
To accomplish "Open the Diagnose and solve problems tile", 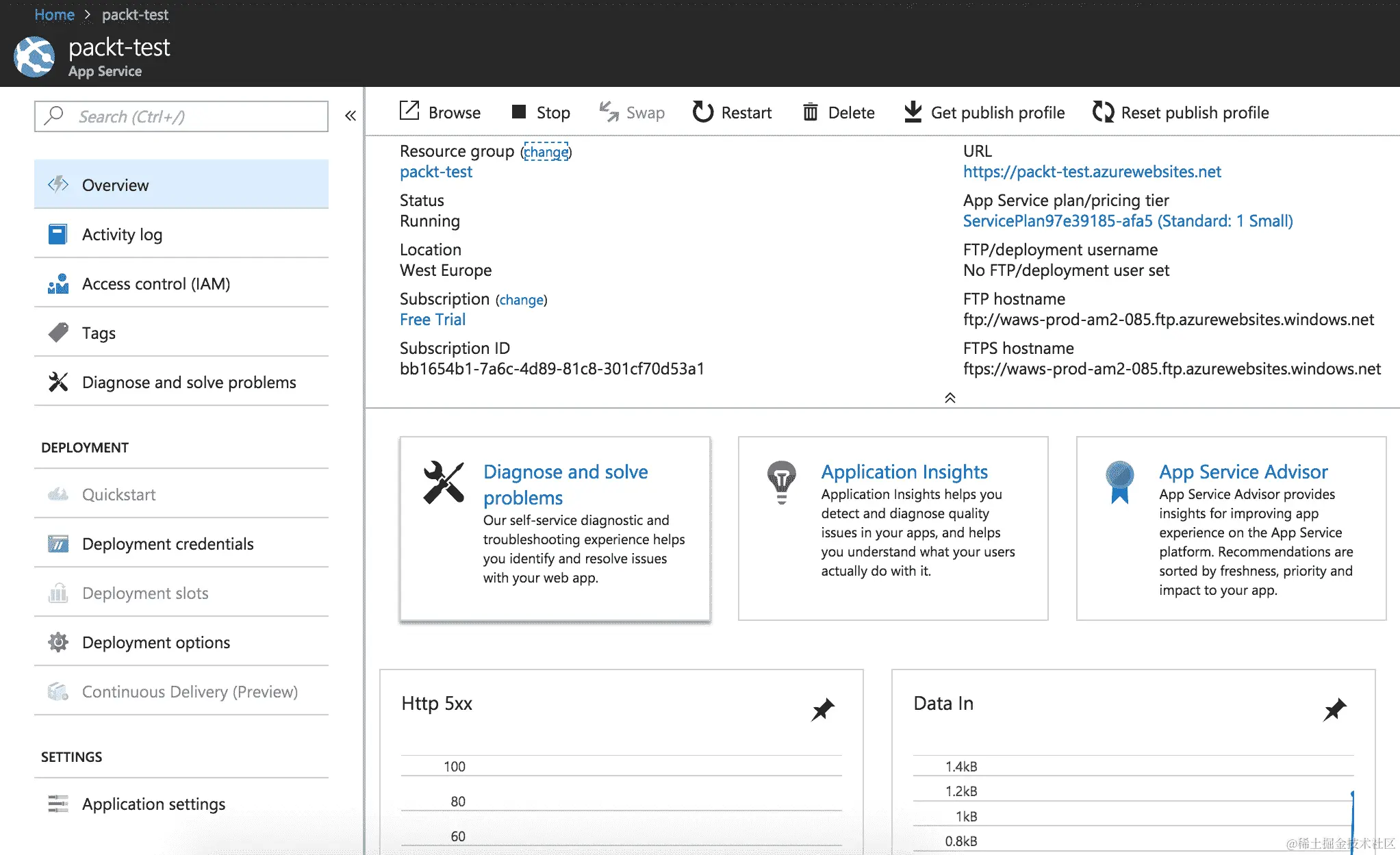I will point(565,484).
